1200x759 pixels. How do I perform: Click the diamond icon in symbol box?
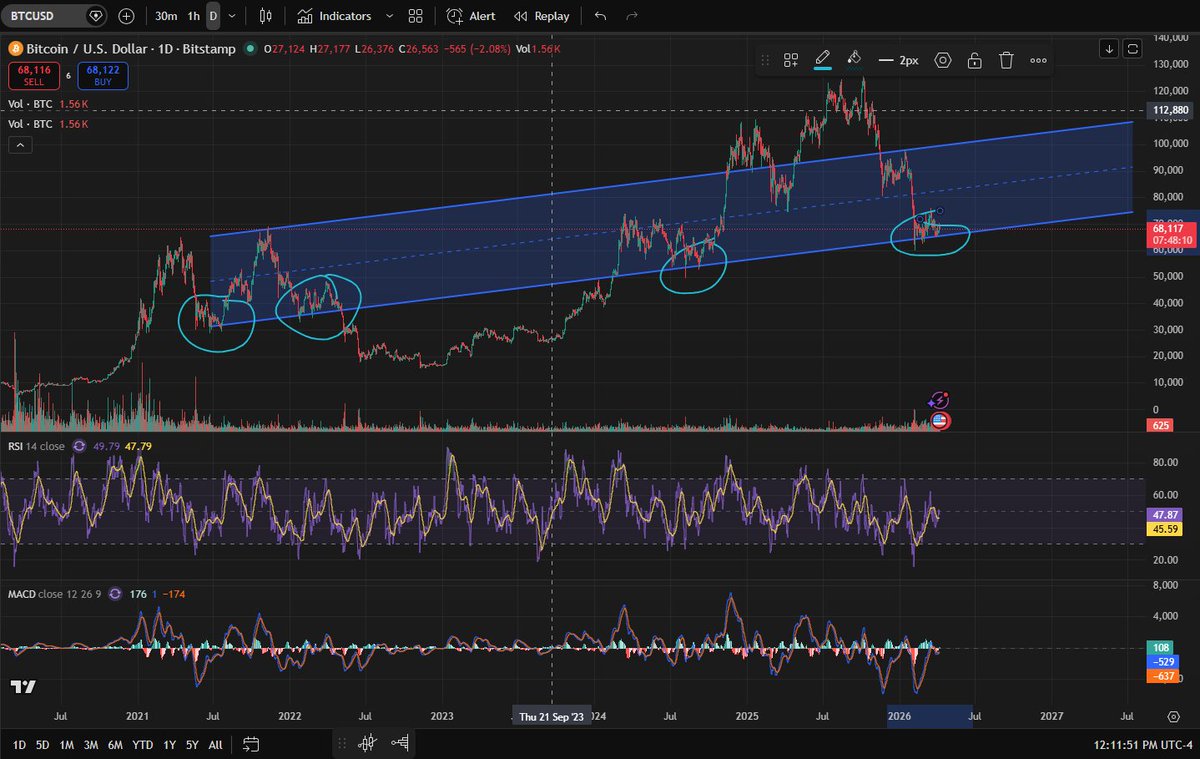[x=95, y=16]
